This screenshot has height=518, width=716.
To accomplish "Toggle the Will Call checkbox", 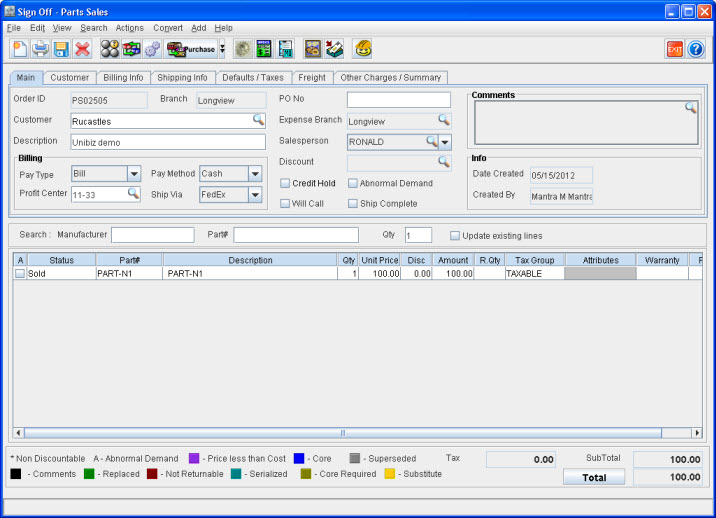I will pyautogui.click(x=285, y=203).
